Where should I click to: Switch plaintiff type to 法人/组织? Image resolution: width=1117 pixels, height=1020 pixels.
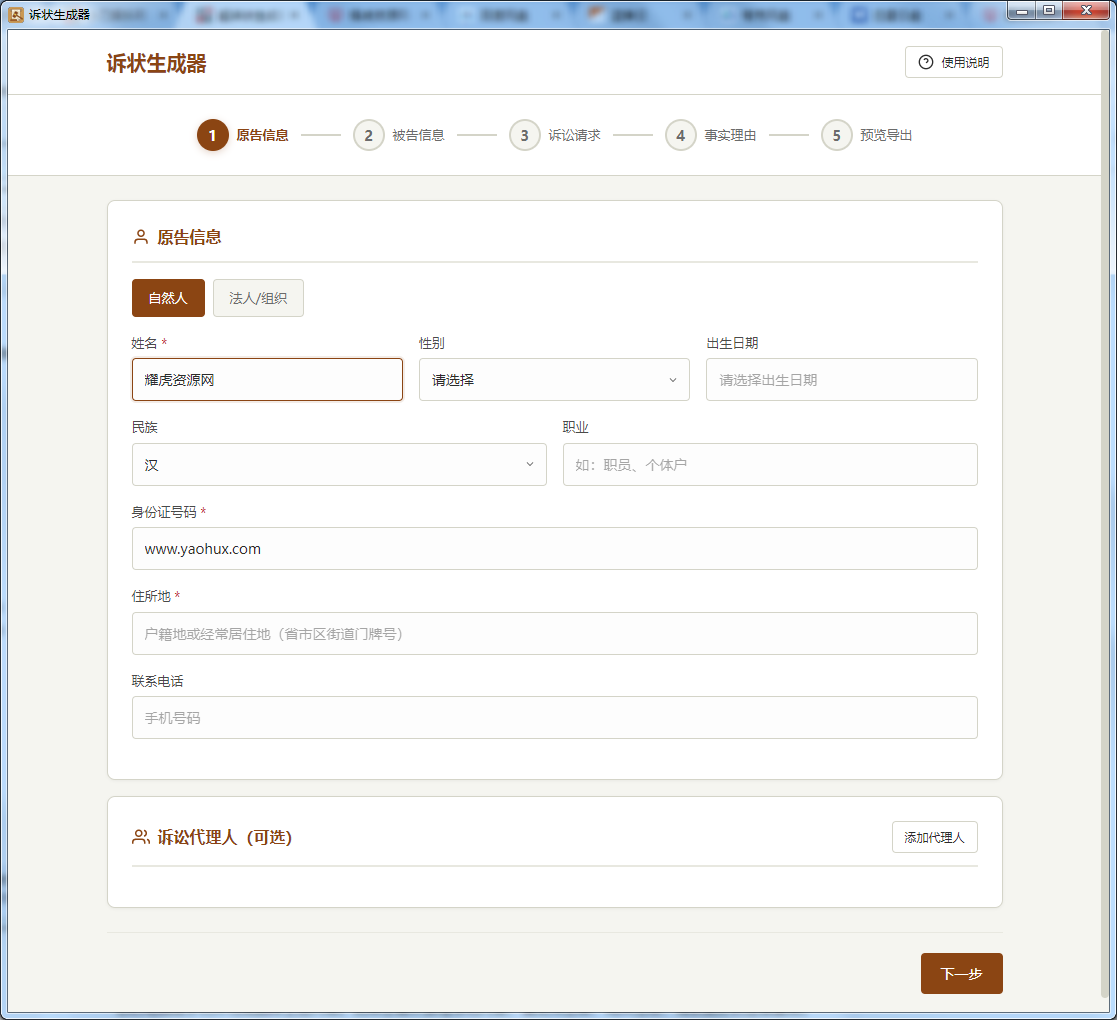(258, 298)
